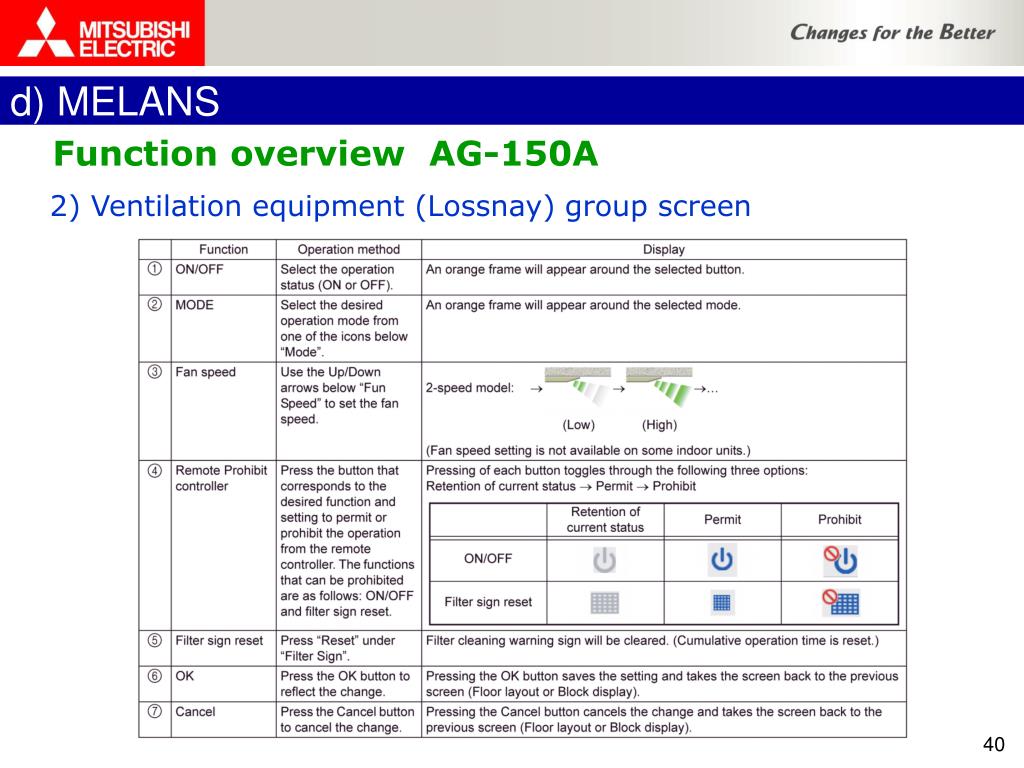The height and width of the screenshot is (768, 1024).
Task: Click the Low fan speed illustration
Action: click(579, 387)
